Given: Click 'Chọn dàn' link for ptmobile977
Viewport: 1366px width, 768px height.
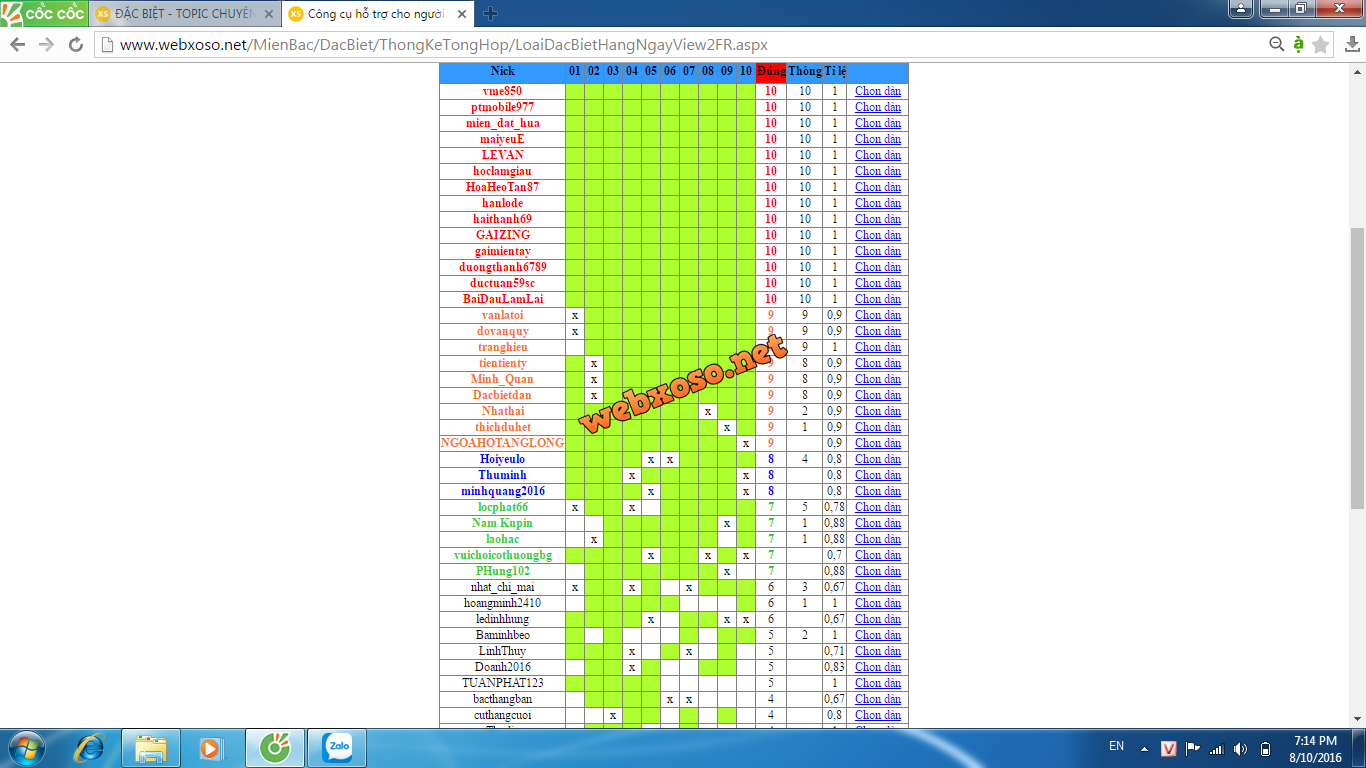Looking at the screenshot, I should tap(877, 107).
